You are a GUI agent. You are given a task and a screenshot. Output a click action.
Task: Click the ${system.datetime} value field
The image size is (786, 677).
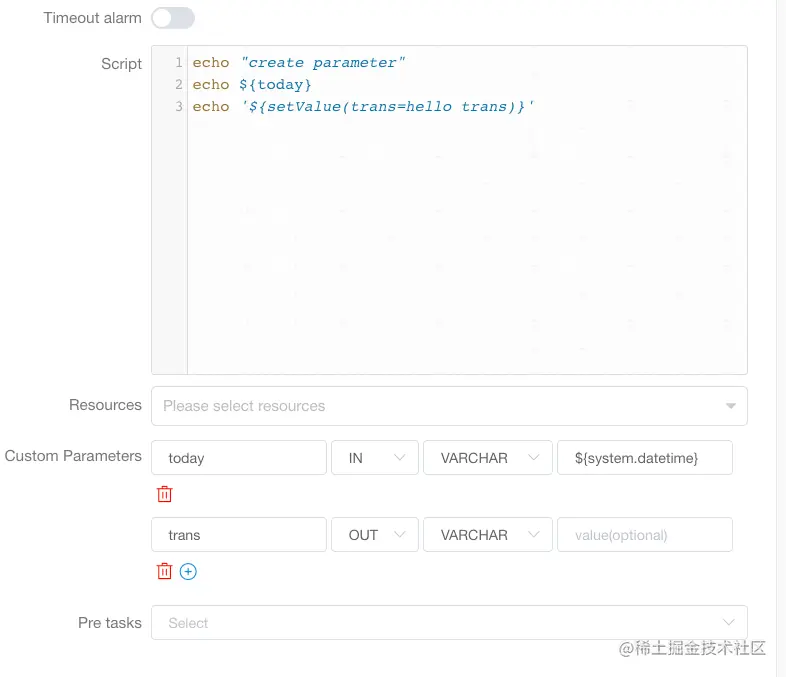pyautogui.click(x=645, y=458)
